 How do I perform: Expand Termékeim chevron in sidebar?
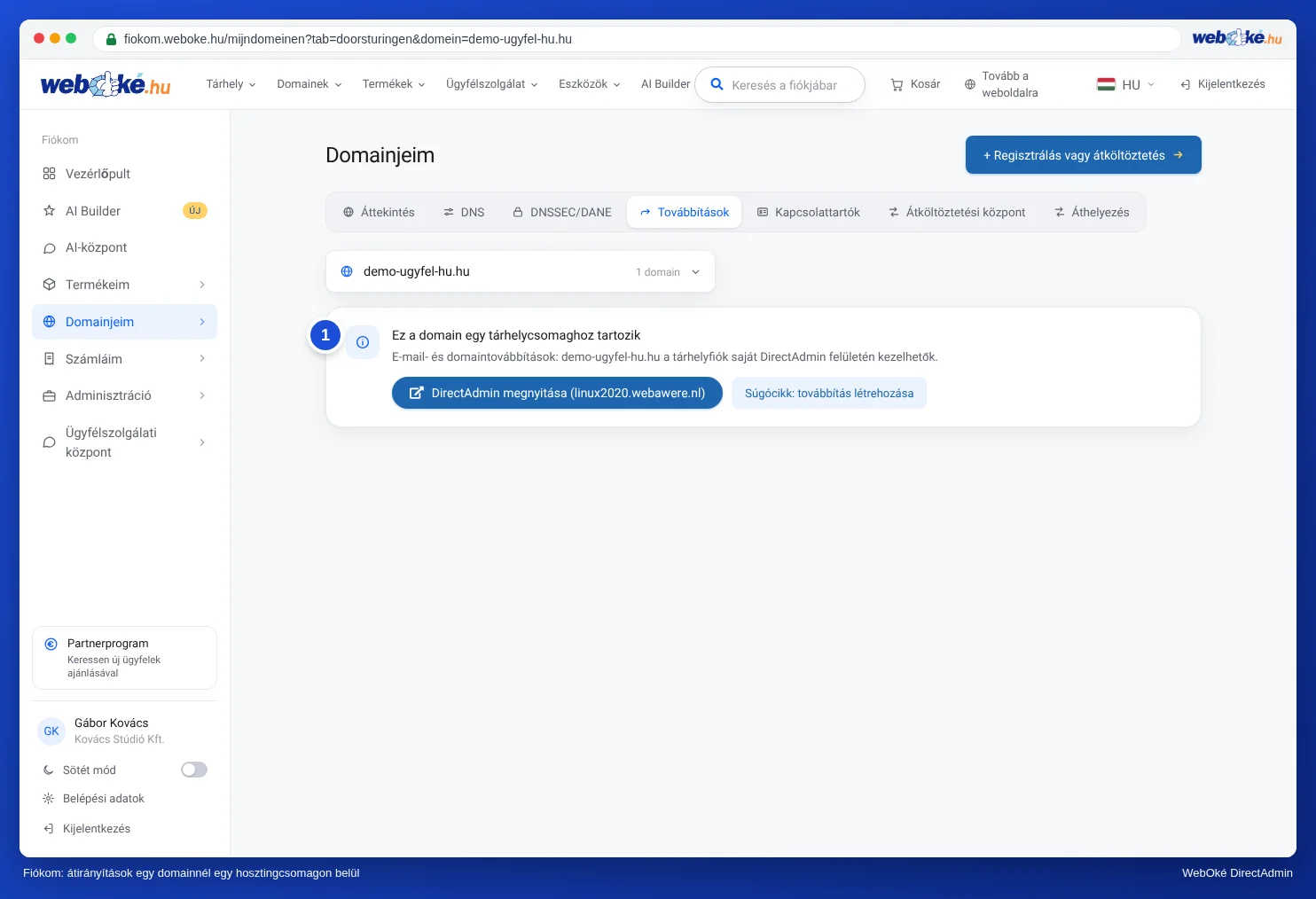pyautogui.click(x=202, y=285)
